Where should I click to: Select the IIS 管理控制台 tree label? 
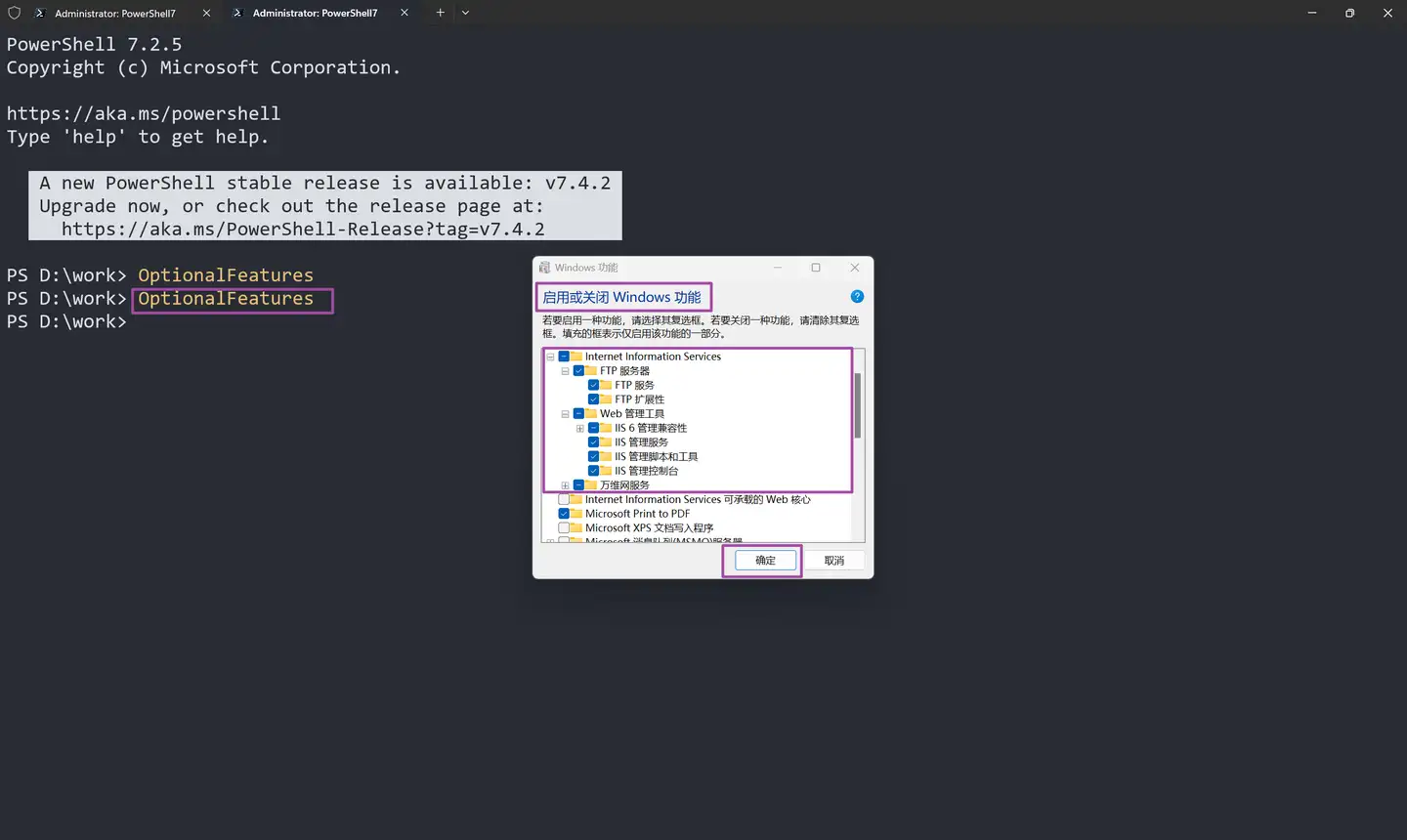(646, 471)
